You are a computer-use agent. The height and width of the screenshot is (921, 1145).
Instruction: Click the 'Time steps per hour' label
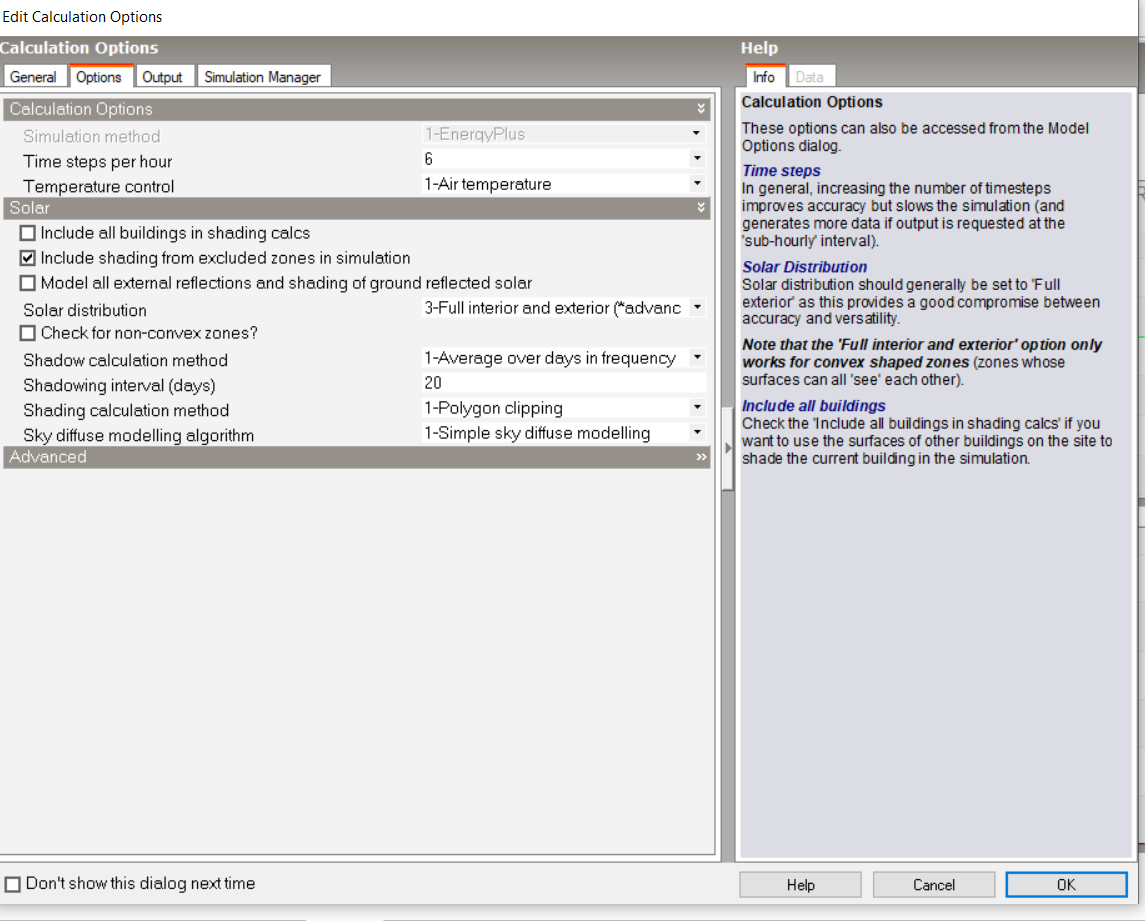98,161
